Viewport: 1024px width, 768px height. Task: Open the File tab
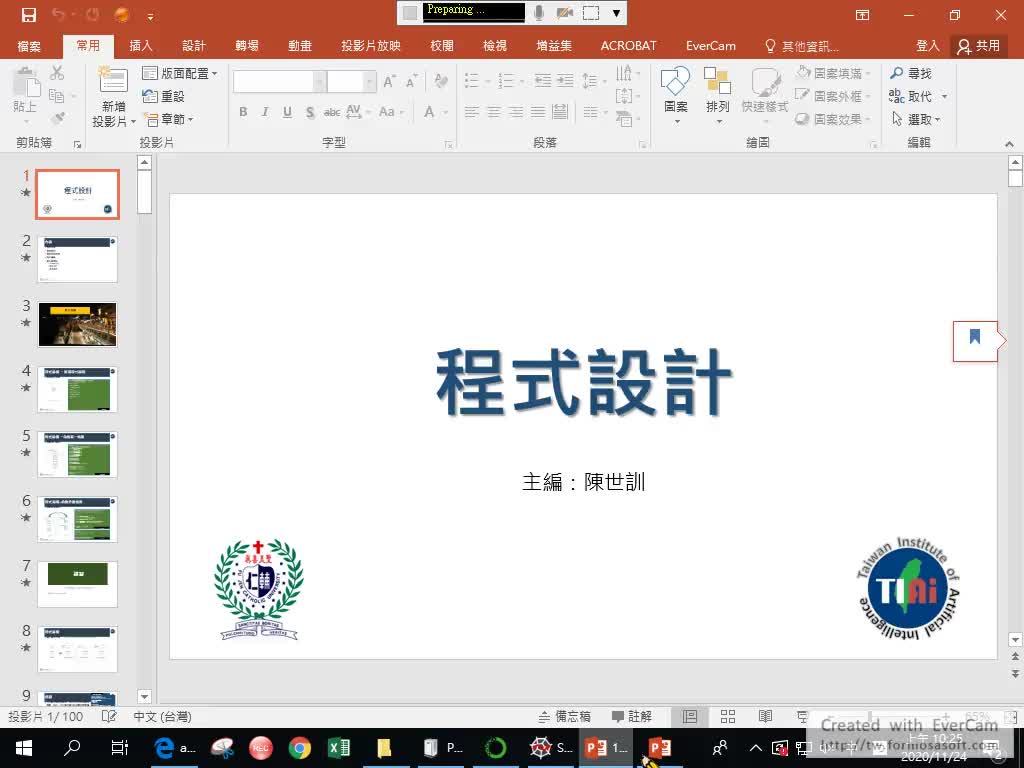pyautogui.click(x=29, y=46)
